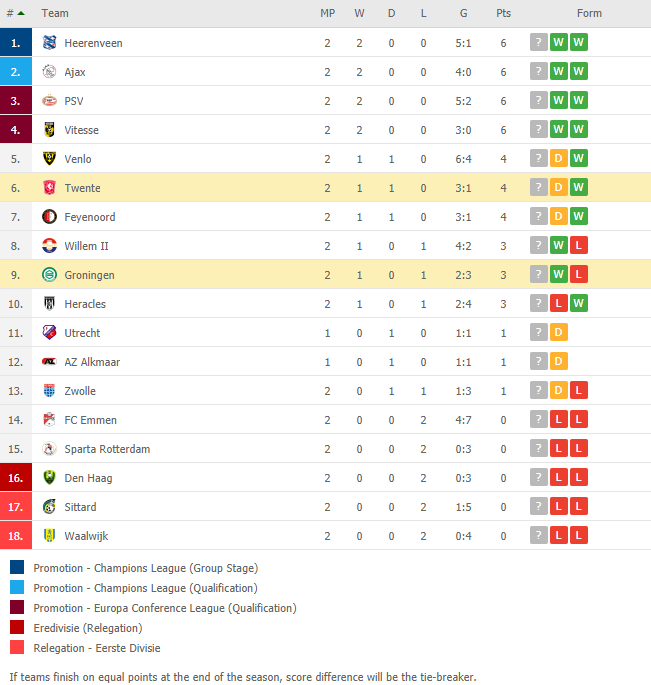Click the PSV team badge
The image size is (651, 685).
coord(49,100)
